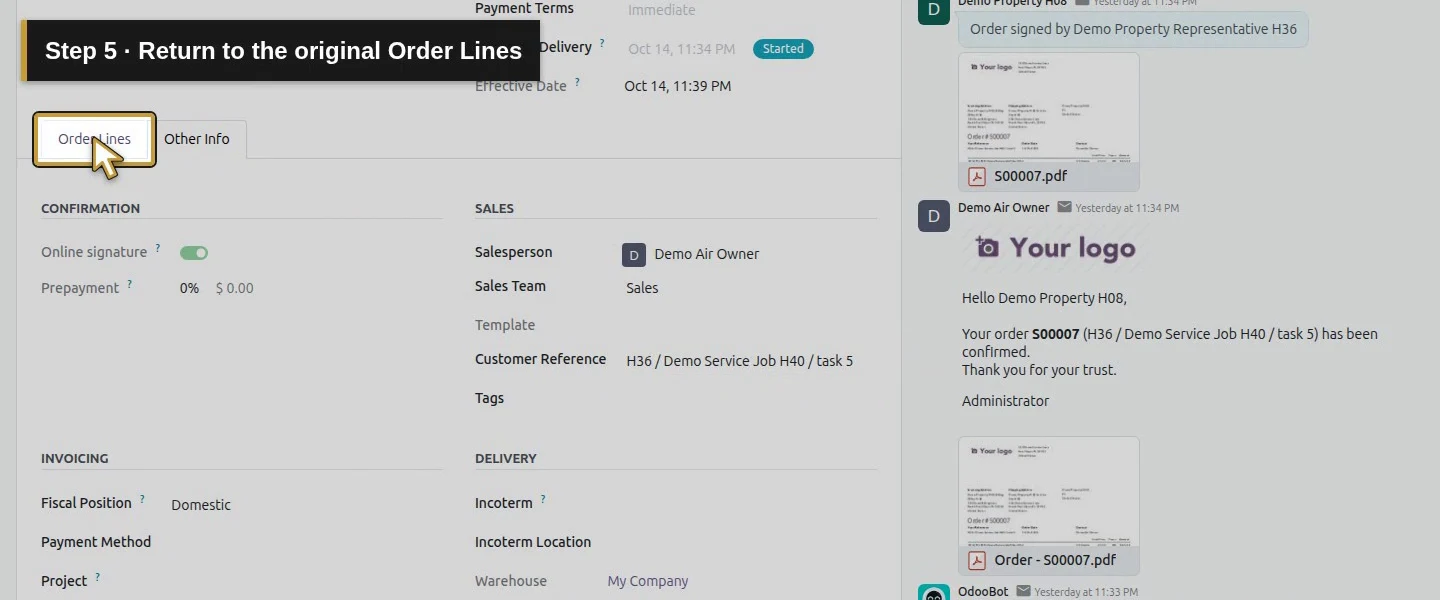The height and width of the screenshot is (600, 1440).
Task: Click the Demo Air Owner chatter avatar
Action: [934, 216]
